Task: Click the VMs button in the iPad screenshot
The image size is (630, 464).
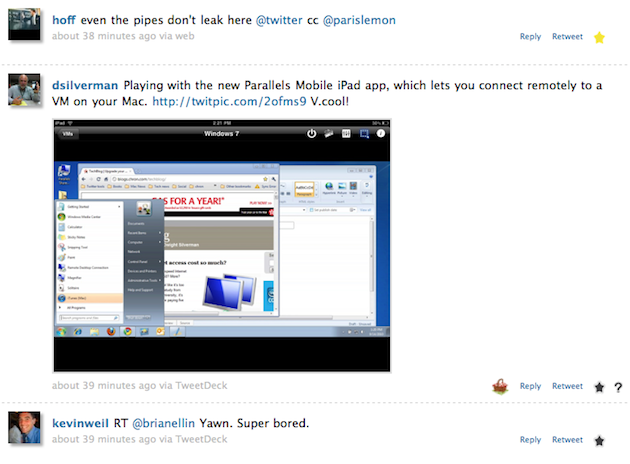Action: coord(68,134)
